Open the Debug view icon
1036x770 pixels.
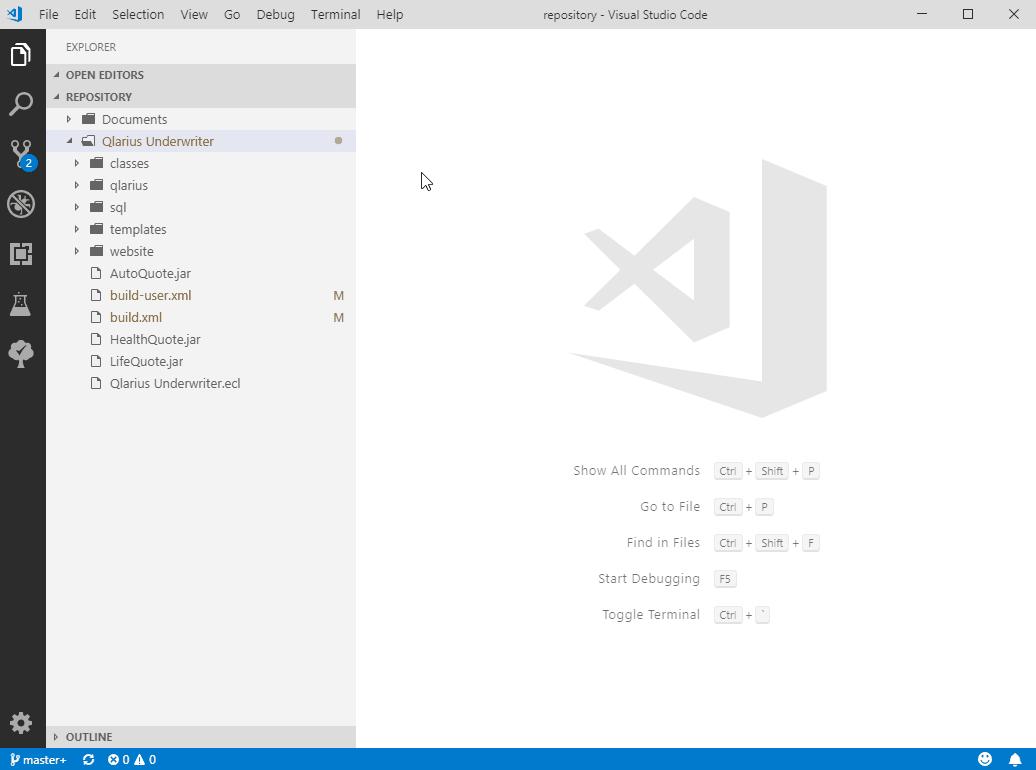tap(22, 204)
